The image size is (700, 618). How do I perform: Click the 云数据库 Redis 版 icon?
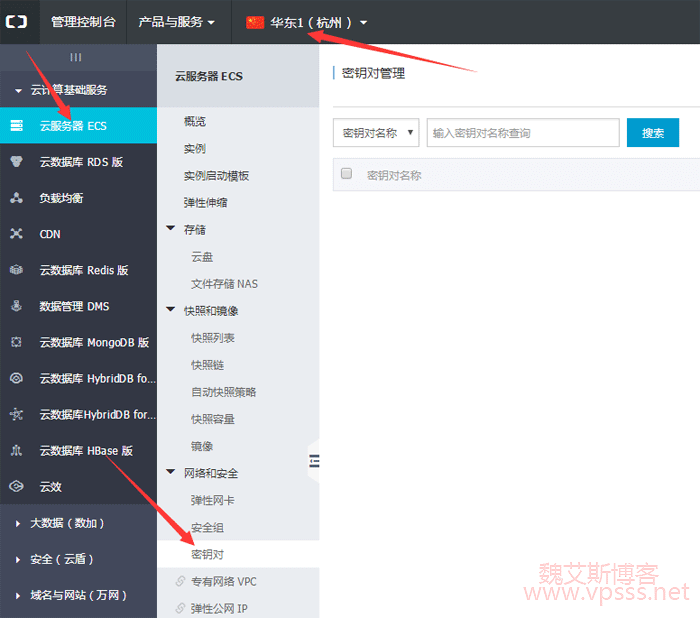click(x=16, y=270)
